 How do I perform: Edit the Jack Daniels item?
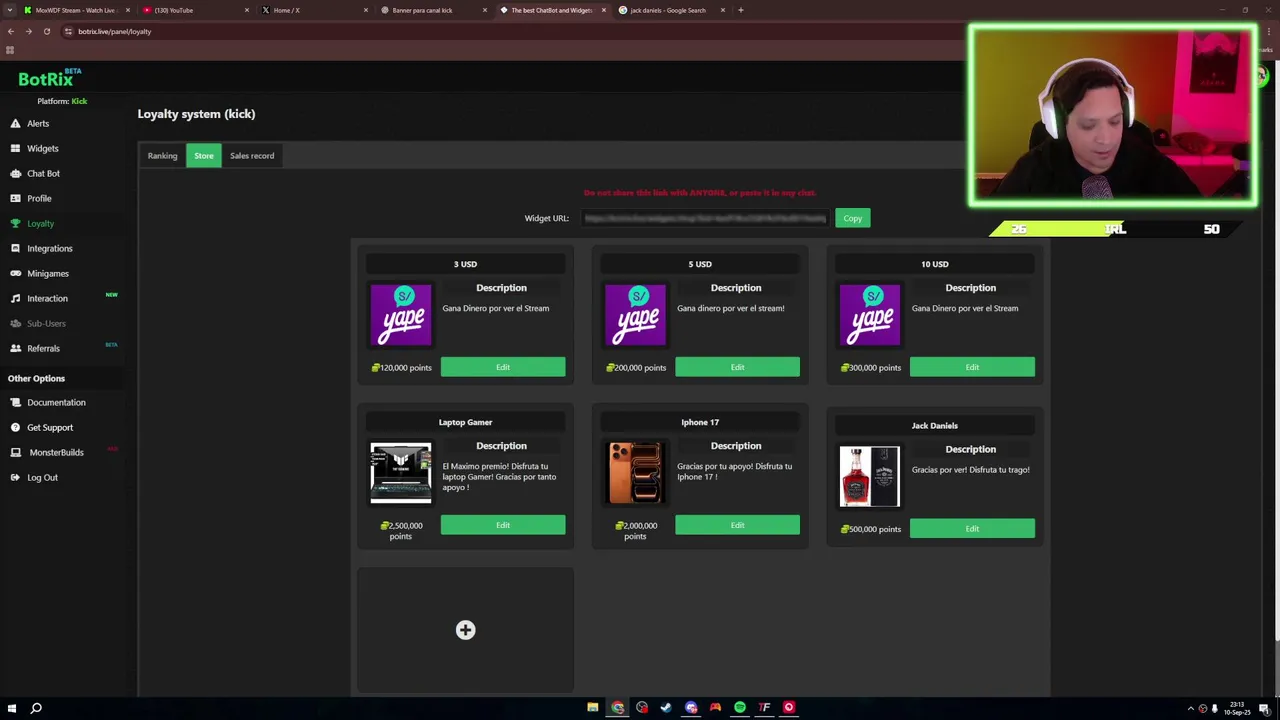click(972, 529)
